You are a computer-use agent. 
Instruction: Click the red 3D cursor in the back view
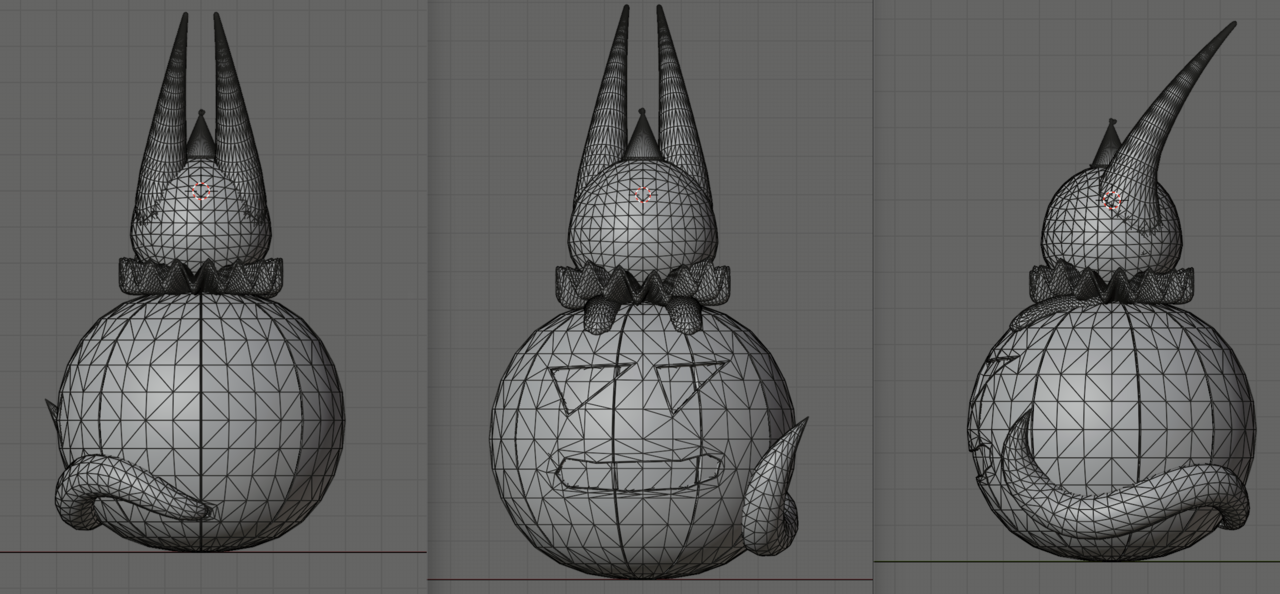point(202,191)
